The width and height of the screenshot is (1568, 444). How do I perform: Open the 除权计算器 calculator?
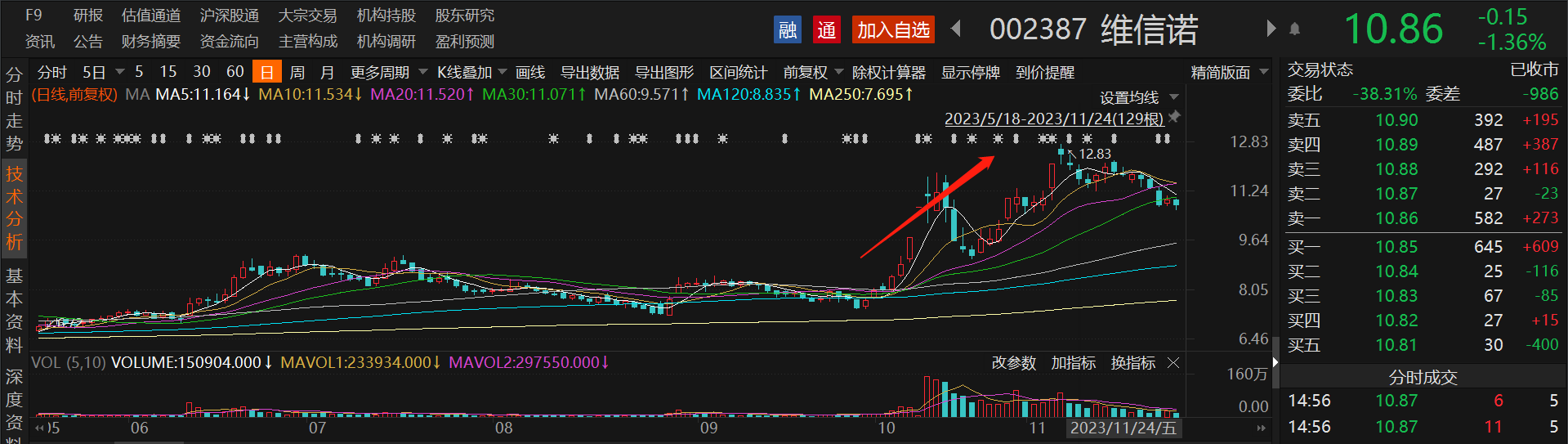pyautogui.click(x=889, y=72)
